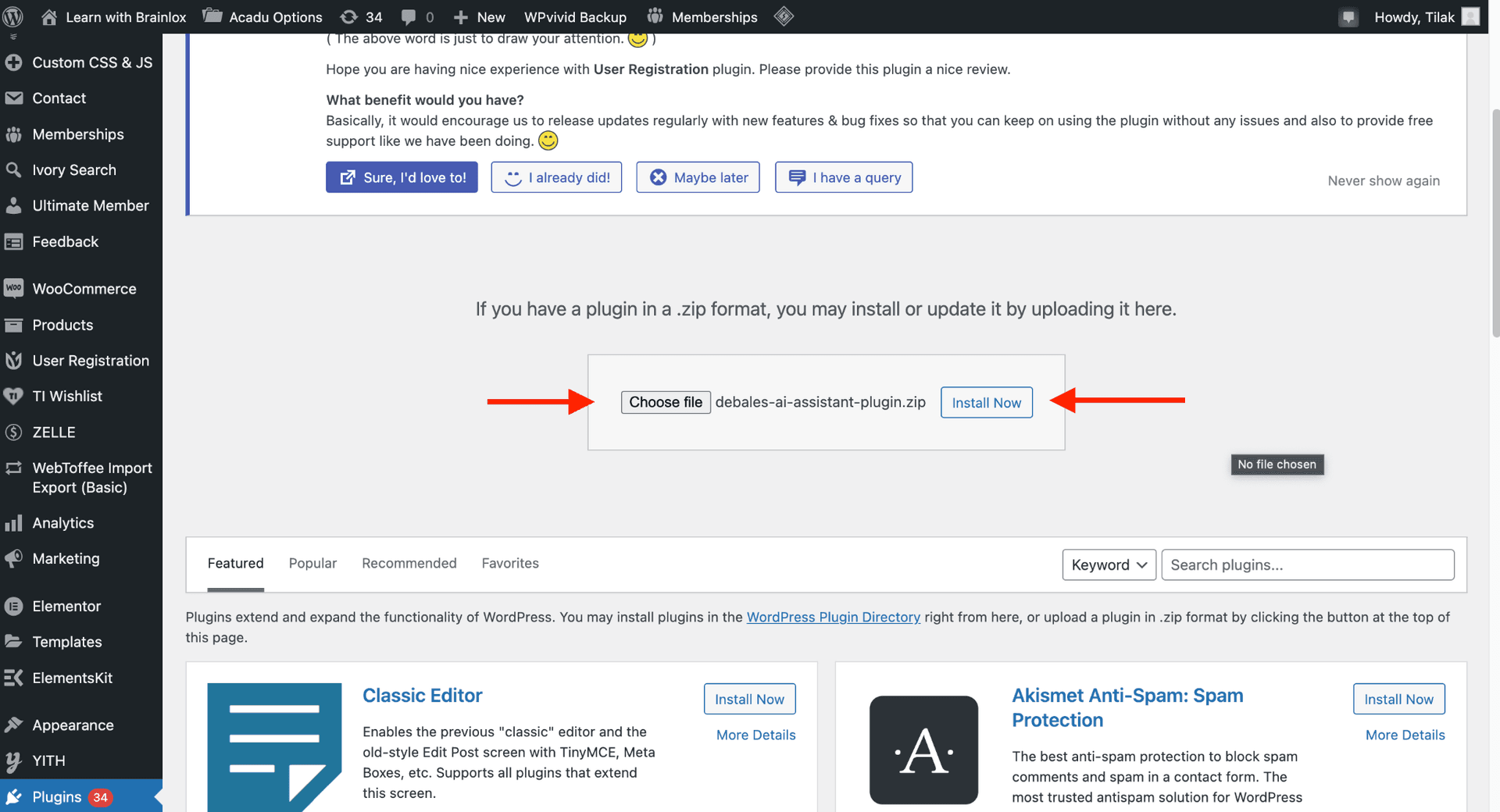
Task: Open User Registration settings
Action: tap(91, 360)
